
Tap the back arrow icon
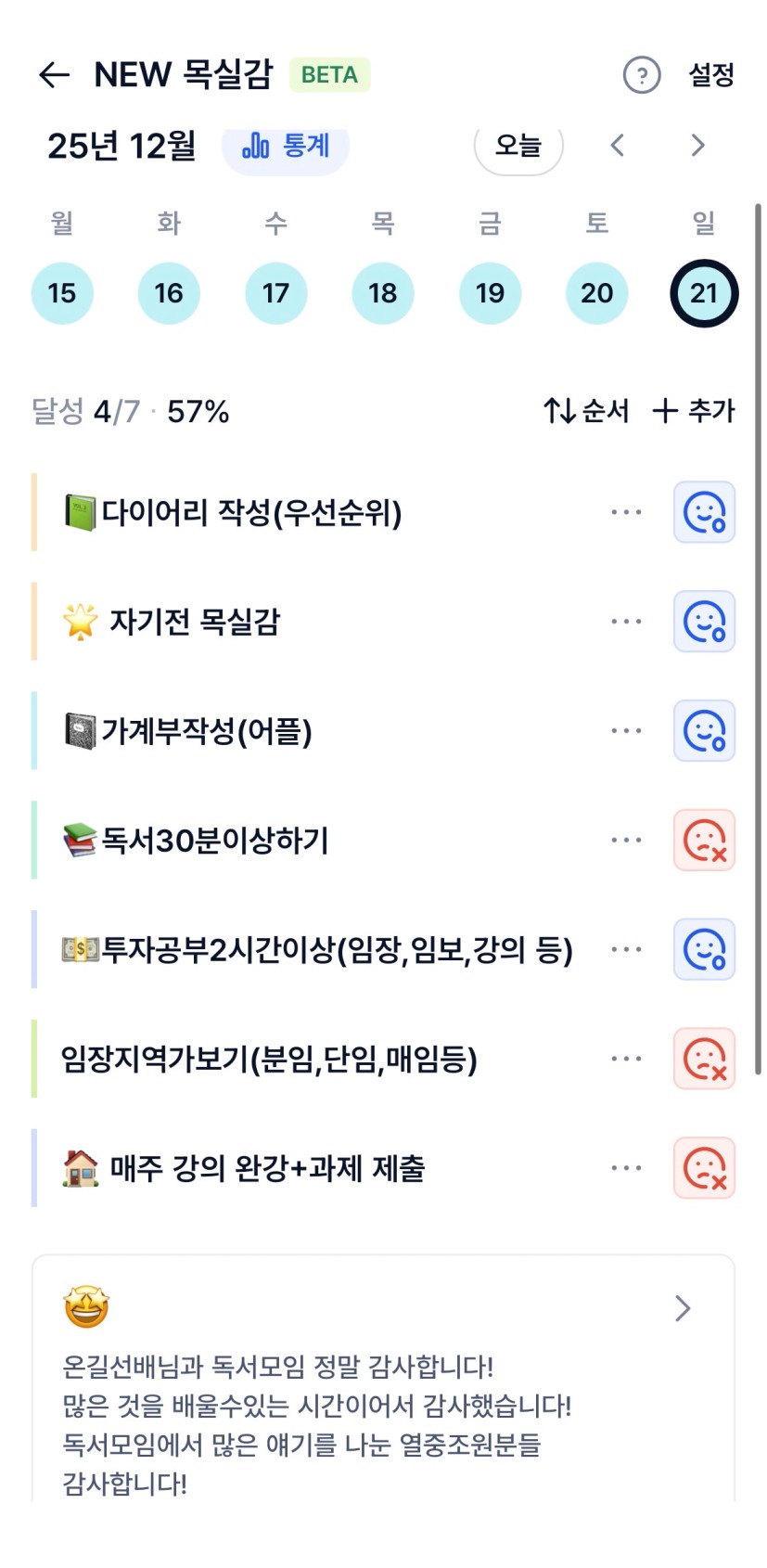(x=55, y=75)
